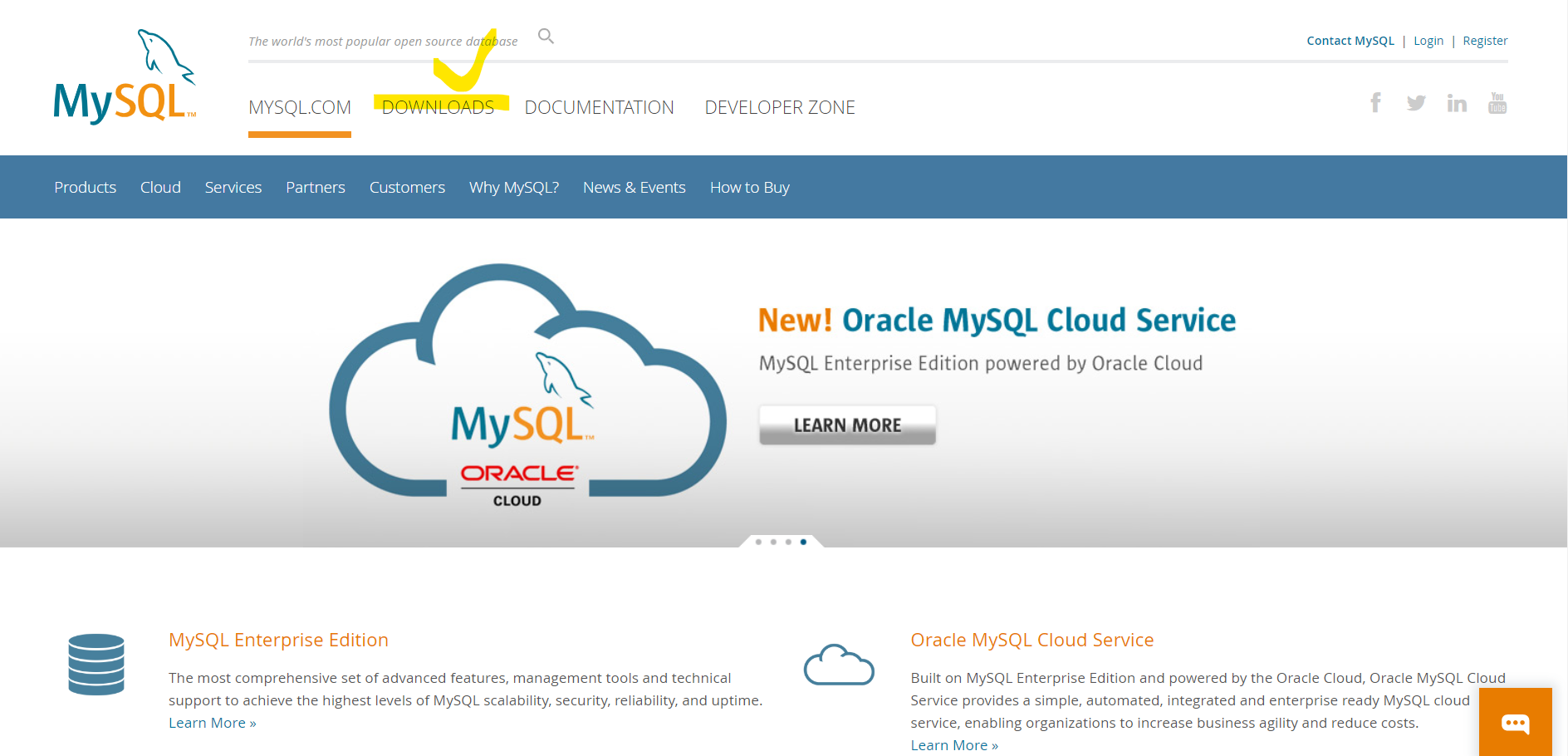This screenshot has height=756, width=1568.
Task: Open the Products menu
Action: [85, 187]
